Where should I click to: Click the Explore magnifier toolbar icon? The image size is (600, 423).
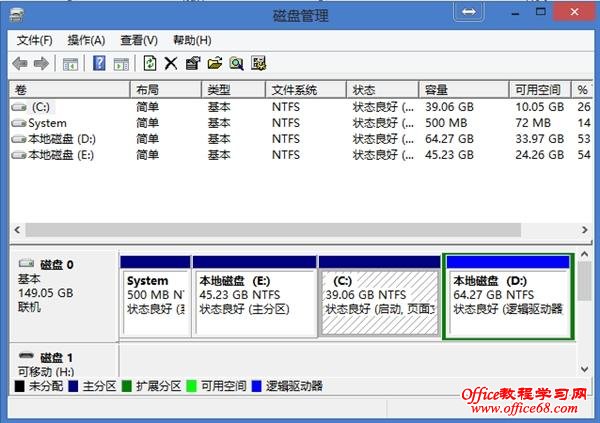236,64
